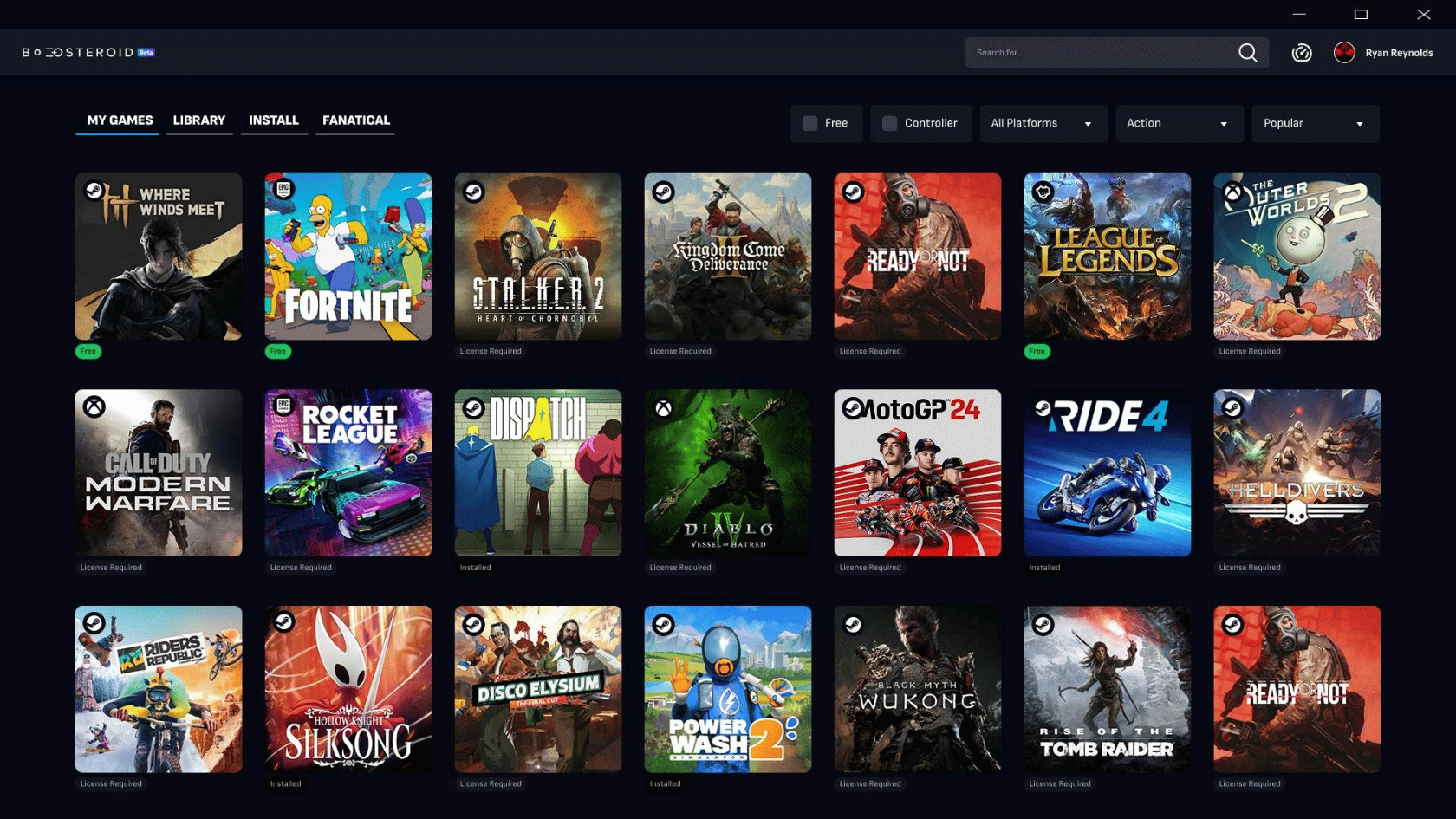This screenshot has height=819, width=1456.
Task: Click Free label under League of Legends
Action: 1037,351
